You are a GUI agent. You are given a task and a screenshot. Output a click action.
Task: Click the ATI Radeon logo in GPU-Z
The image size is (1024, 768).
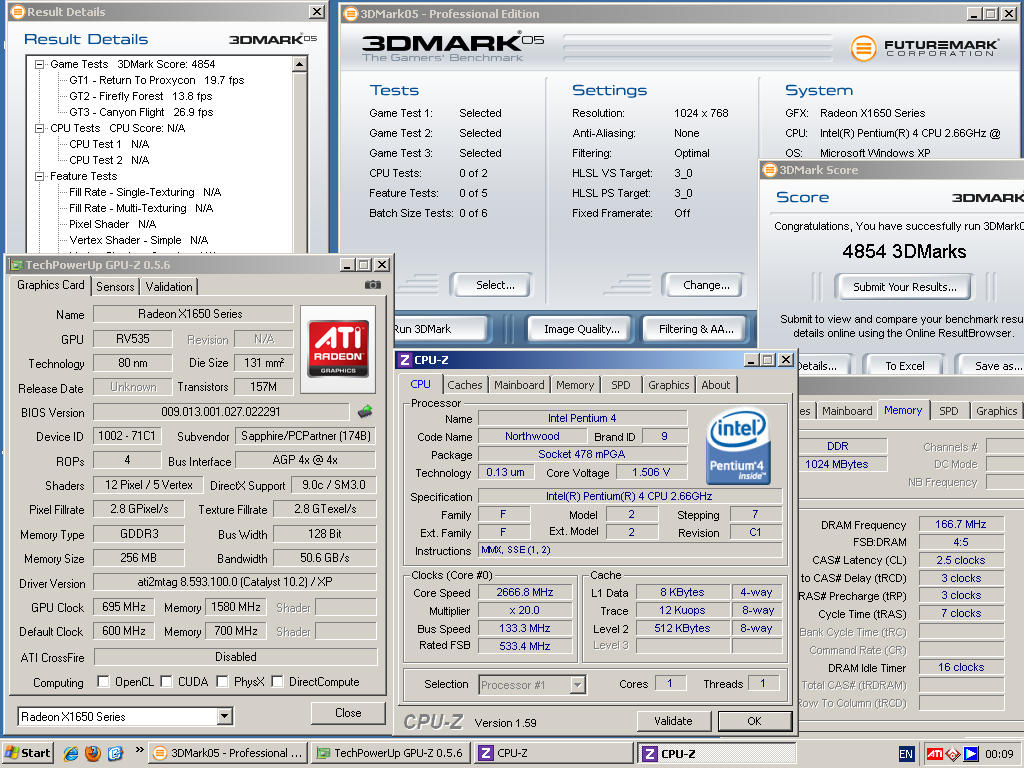click(x=339, y=346)
